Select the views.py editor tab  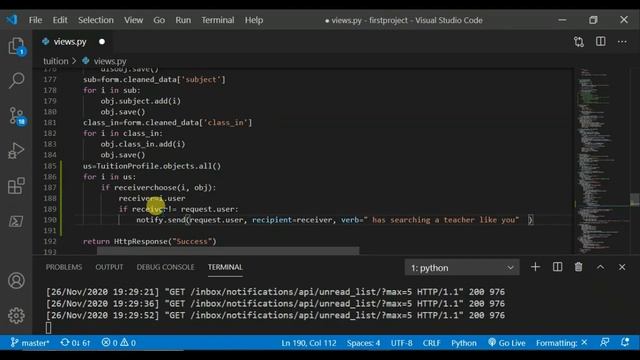pyautogui.click(x=70, y=42)
